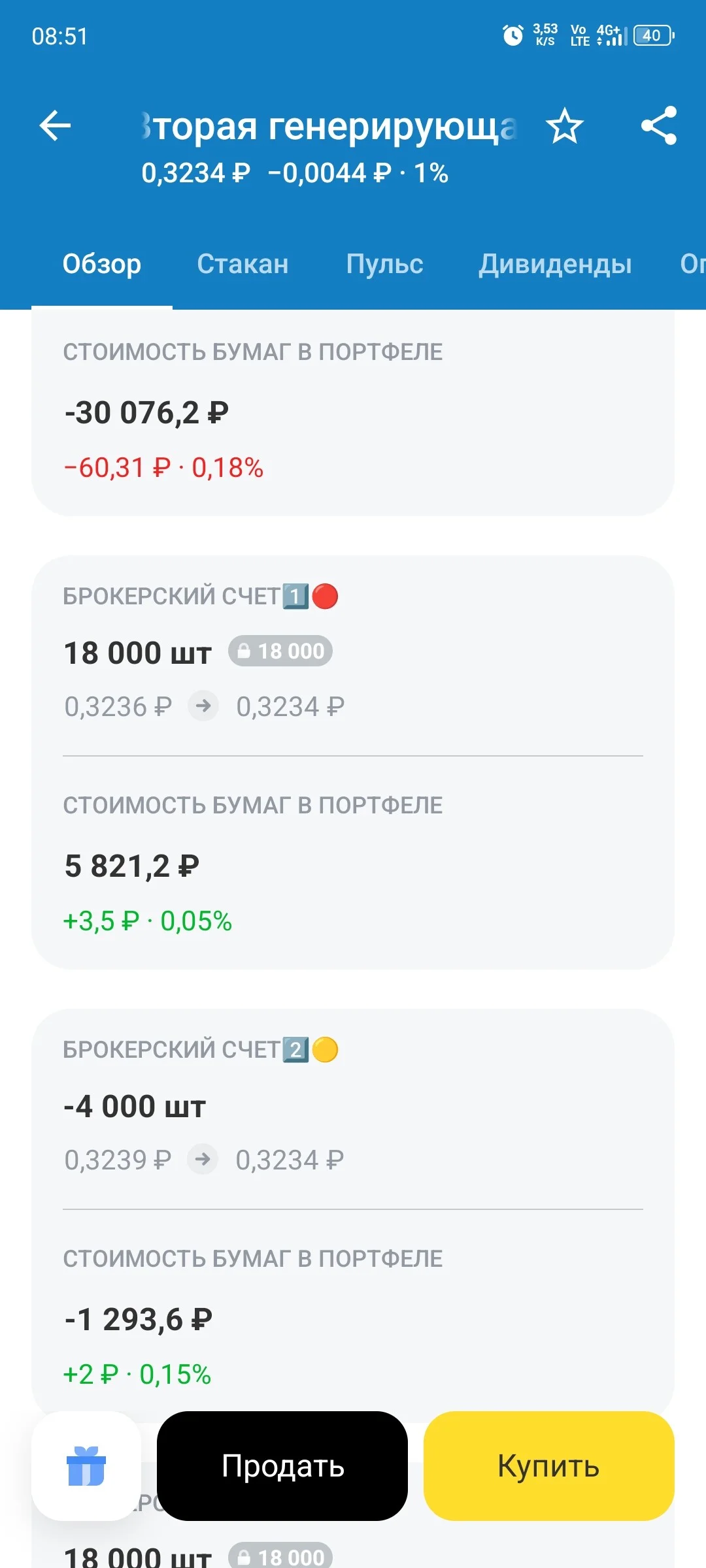Open the Брокерский счет 1 card
Screen dimensions: 706x1568
353,762
